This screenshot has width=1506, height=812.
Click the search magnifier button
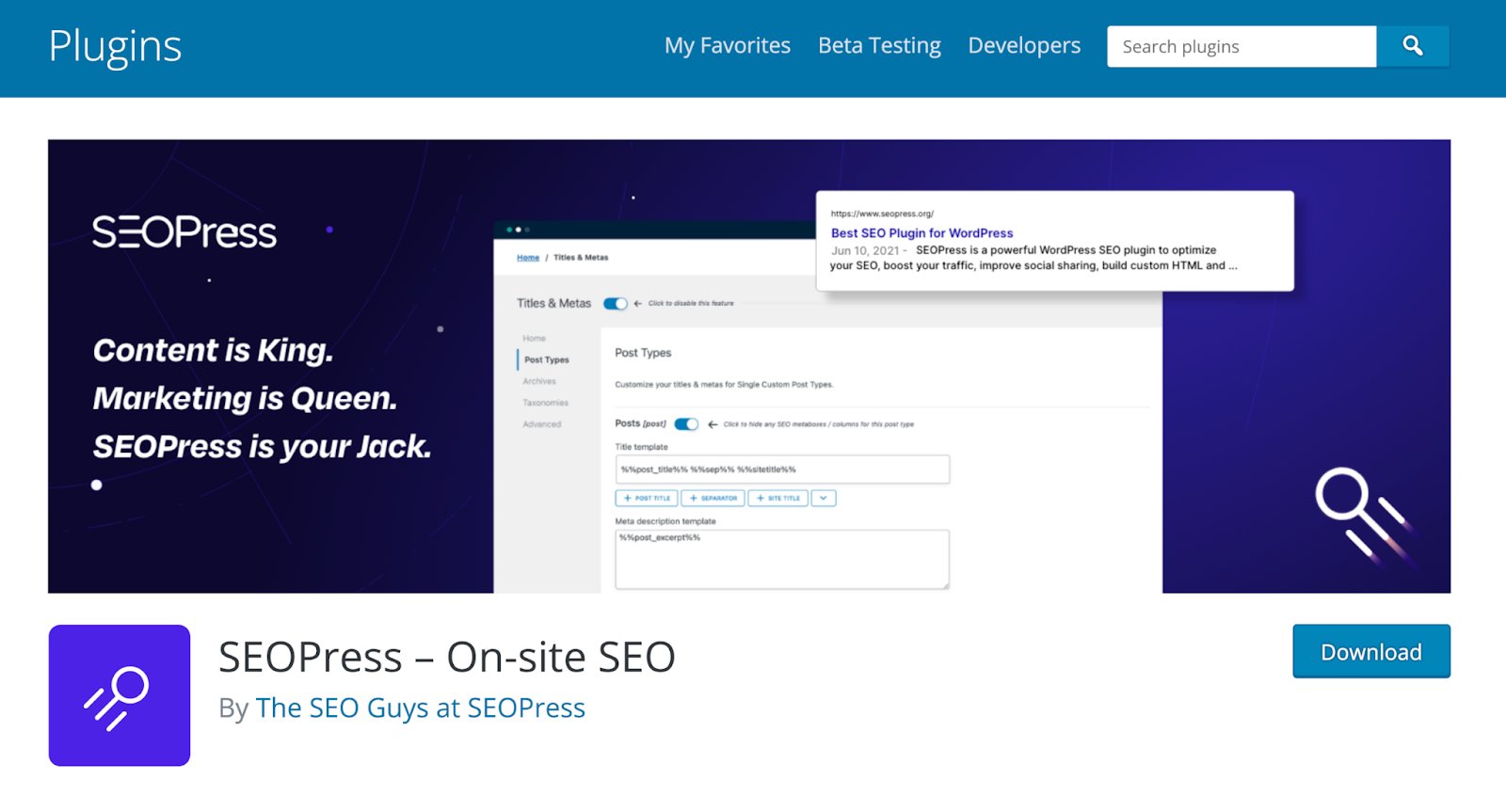click(1412, 46)
